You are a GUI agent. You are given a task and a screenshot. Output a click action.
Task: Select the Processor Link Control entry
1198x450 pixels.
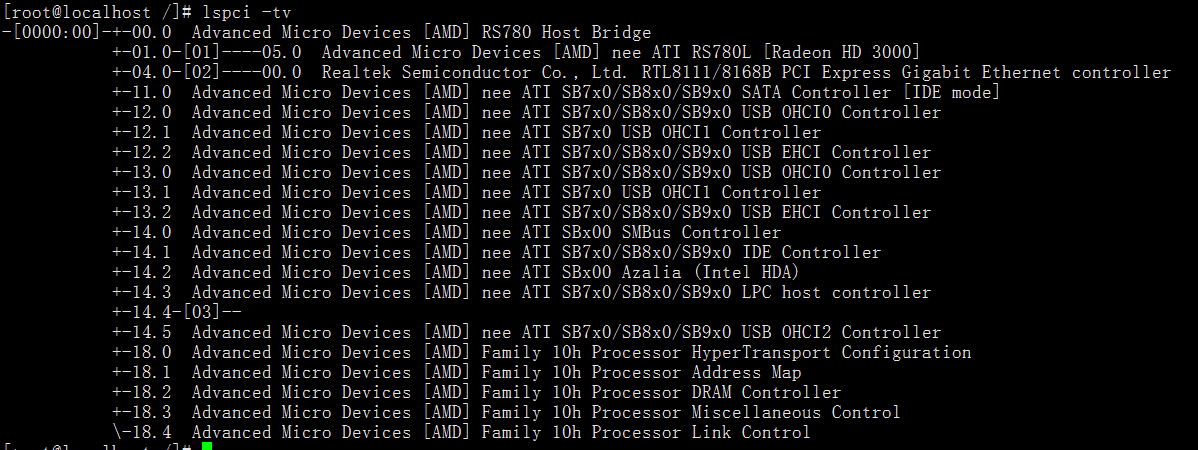click(x=500, y=432)
